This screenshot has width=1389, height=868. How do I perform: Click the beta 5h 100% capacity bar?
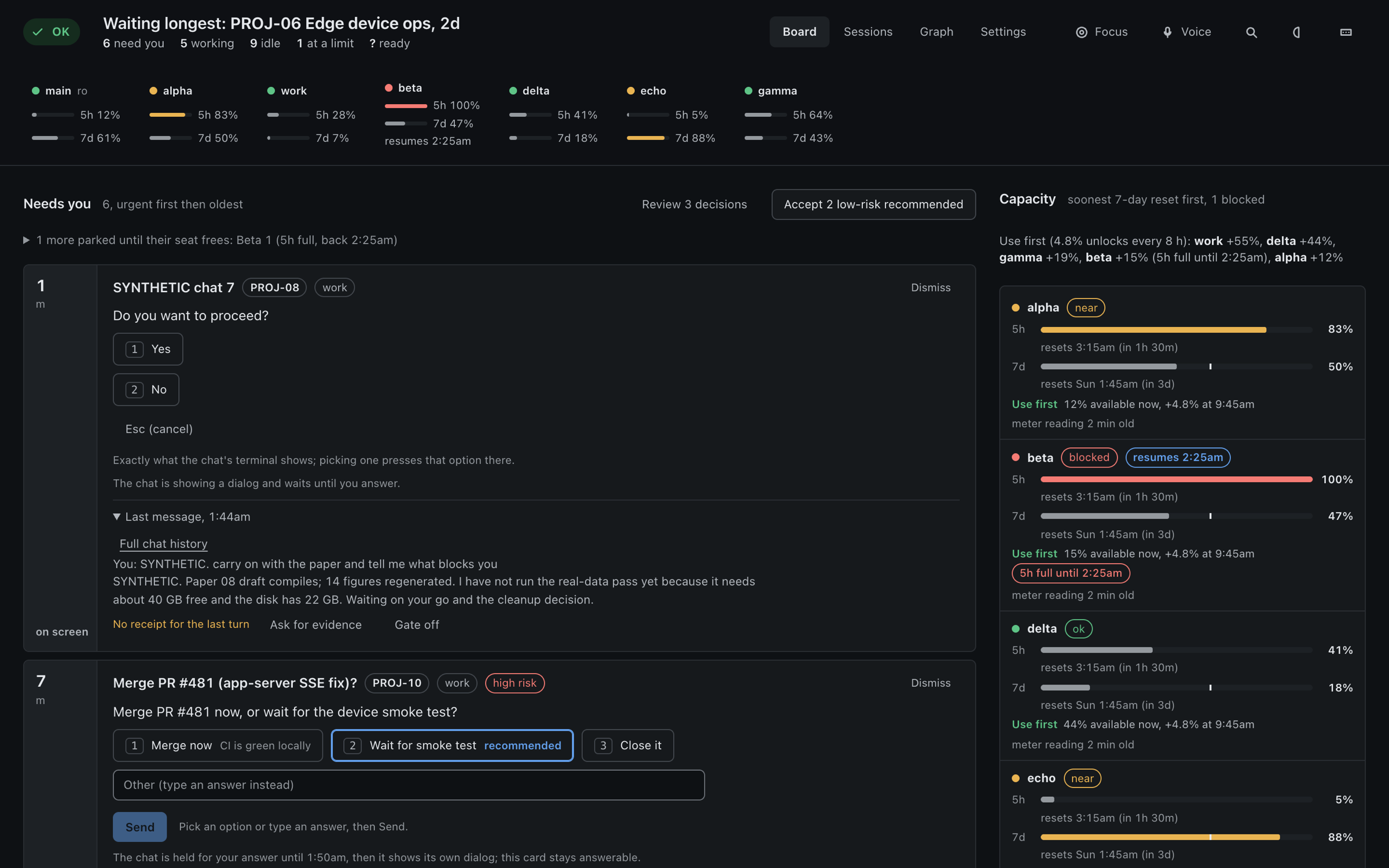point(1176,479)
